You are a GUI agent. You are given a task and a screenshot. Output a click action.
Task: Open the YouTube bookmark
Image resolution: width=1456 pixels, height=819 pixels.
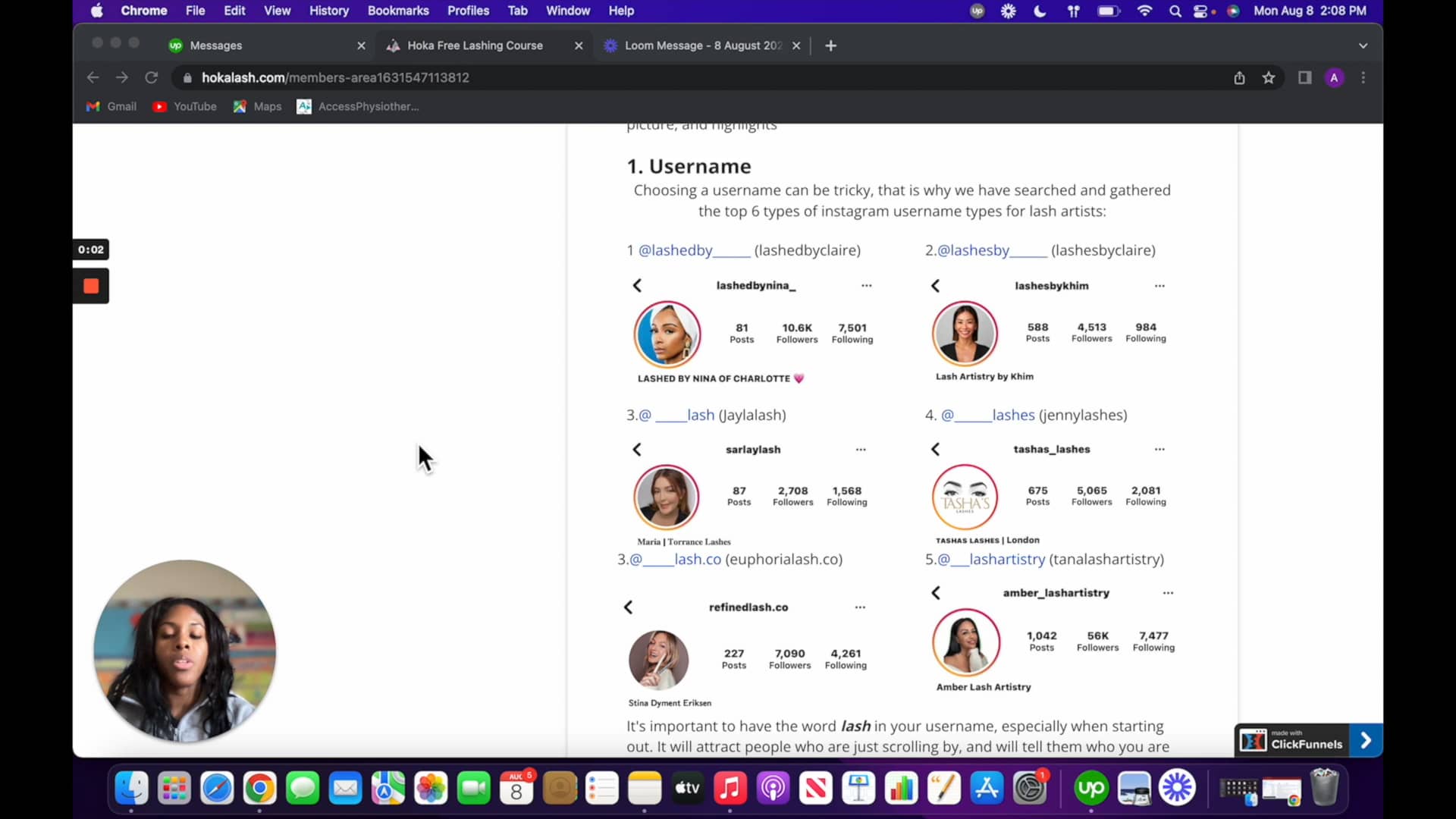pyautogui.click(x=184, y=106)
